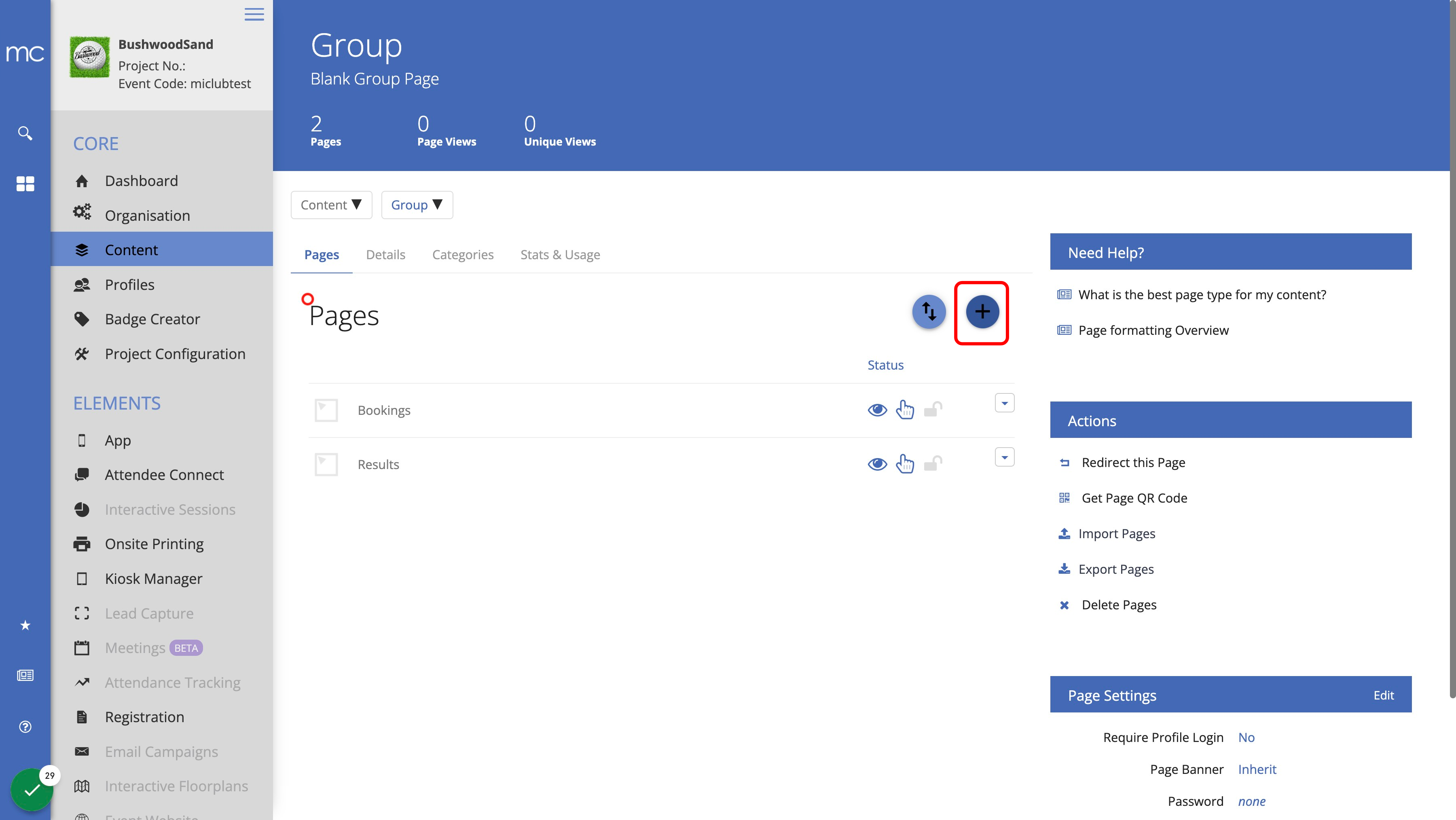Click the Results touch hand icon
Screen dimensions: 1456x820
pos(905,464)
